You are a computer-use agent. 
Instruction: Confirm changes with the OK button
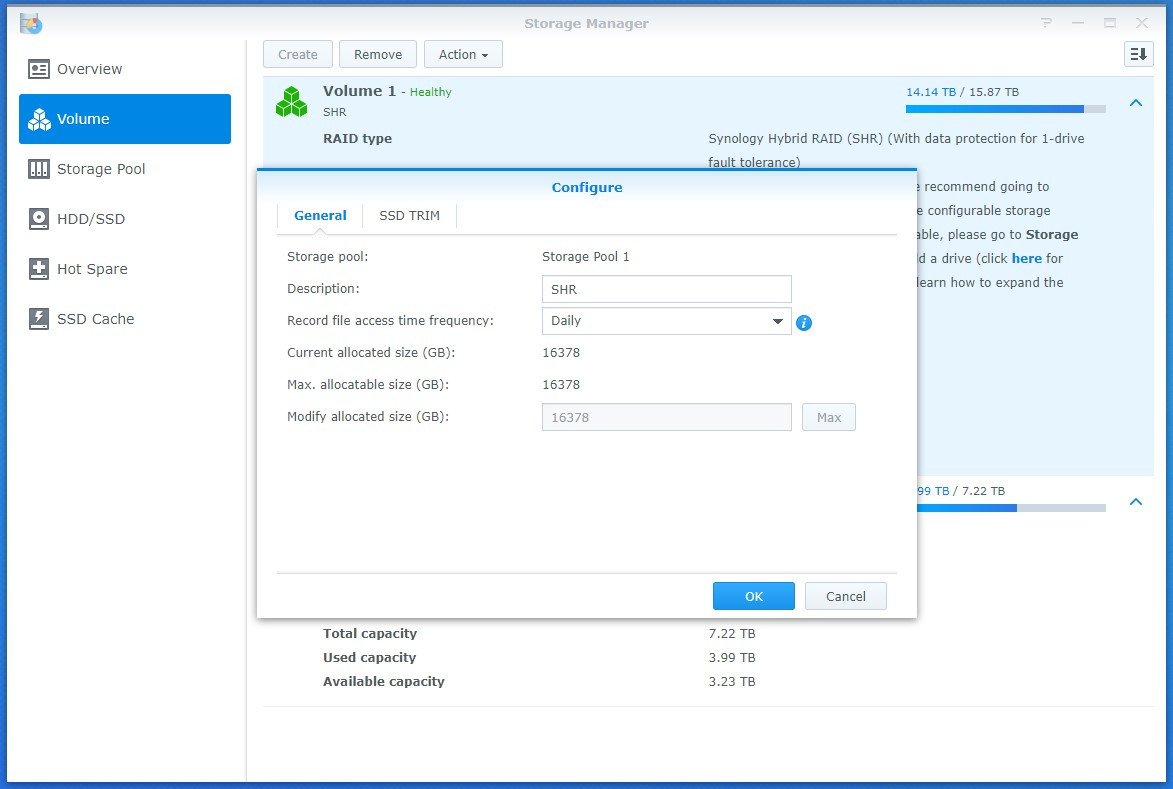coord(753,595)
